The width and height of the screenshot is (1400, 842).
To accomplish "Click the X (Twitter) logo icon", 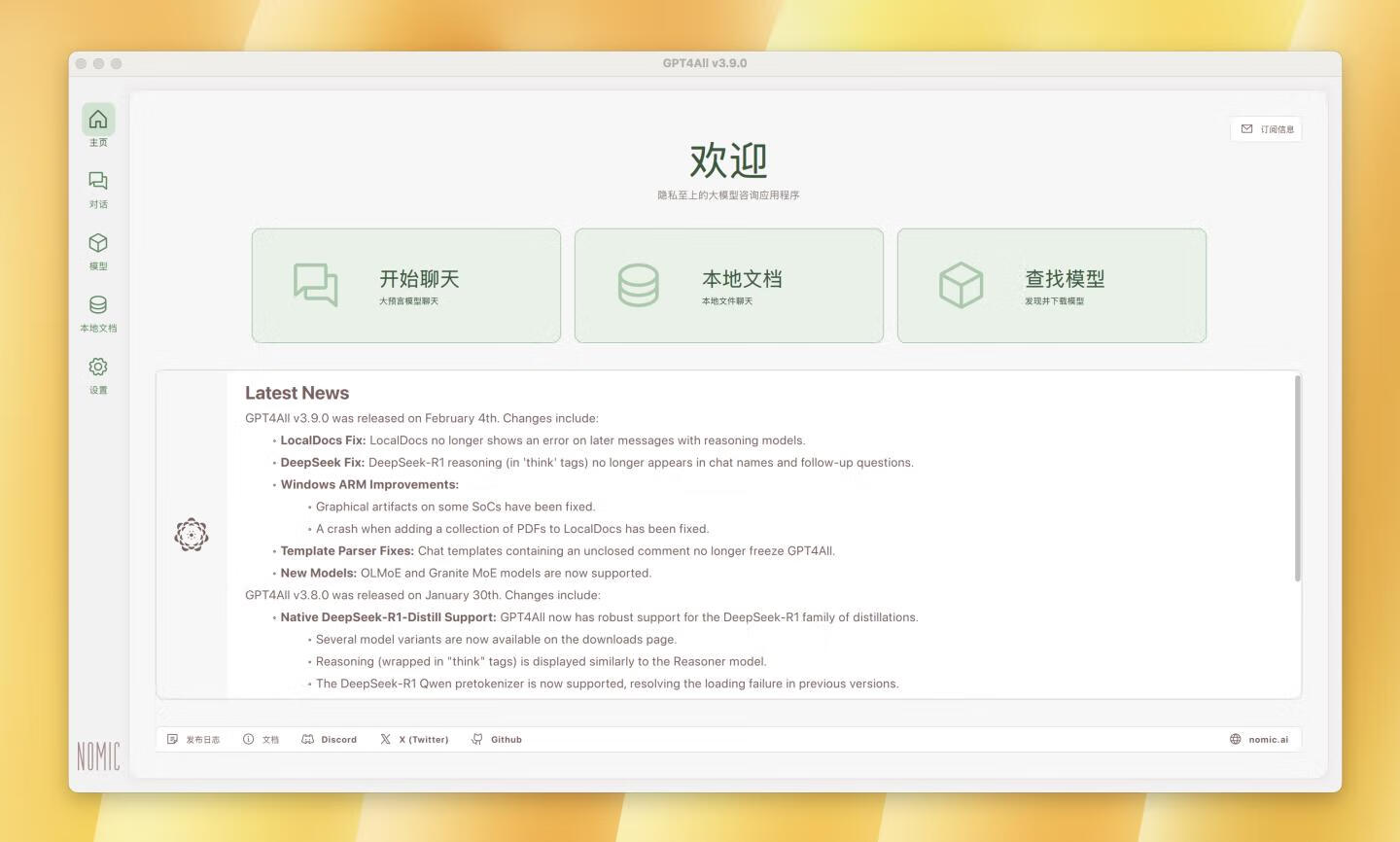I will [386, 740].
